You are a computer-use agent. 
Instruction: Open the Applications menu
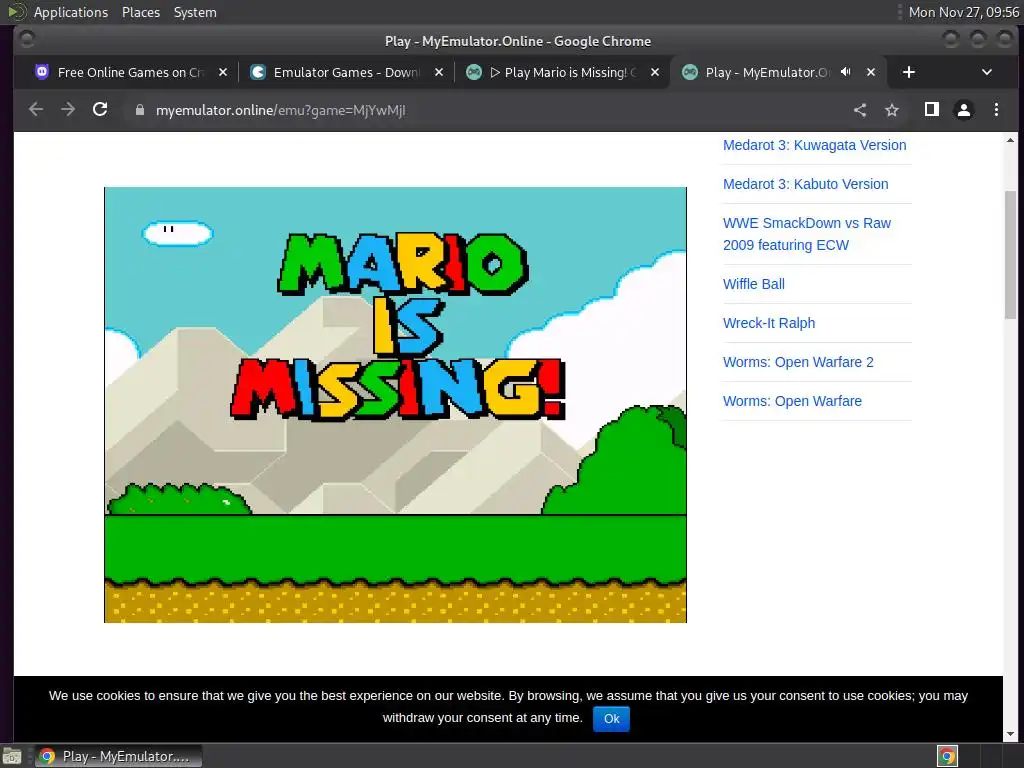pyautogui.click(x=71, y=12)
